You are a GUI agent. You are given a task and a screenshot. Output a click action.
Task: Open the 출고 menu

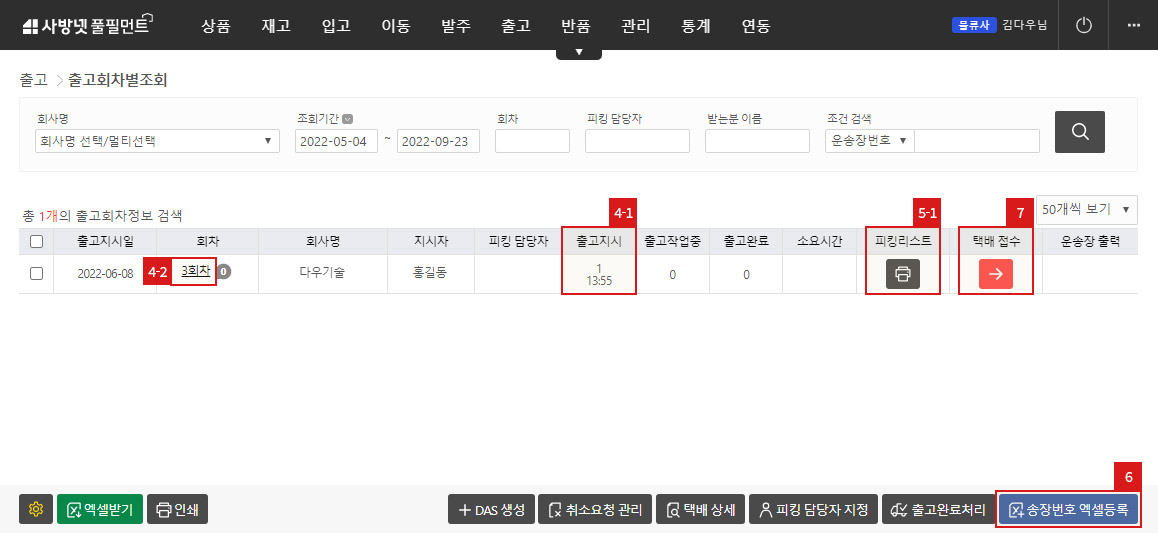click(515, 27)
